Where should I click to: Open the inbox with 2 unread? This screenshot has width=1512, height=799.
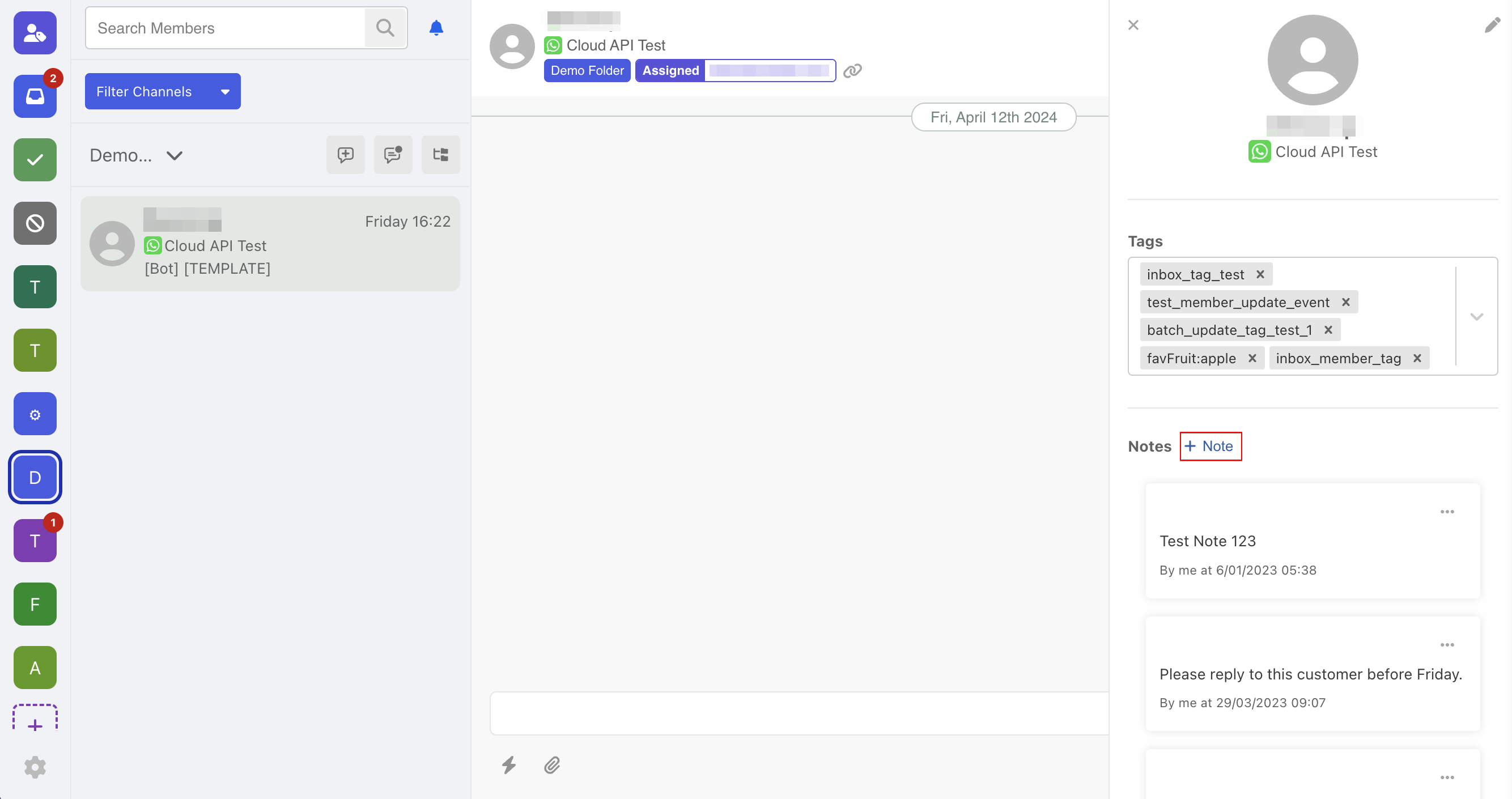tap(35, 96)
